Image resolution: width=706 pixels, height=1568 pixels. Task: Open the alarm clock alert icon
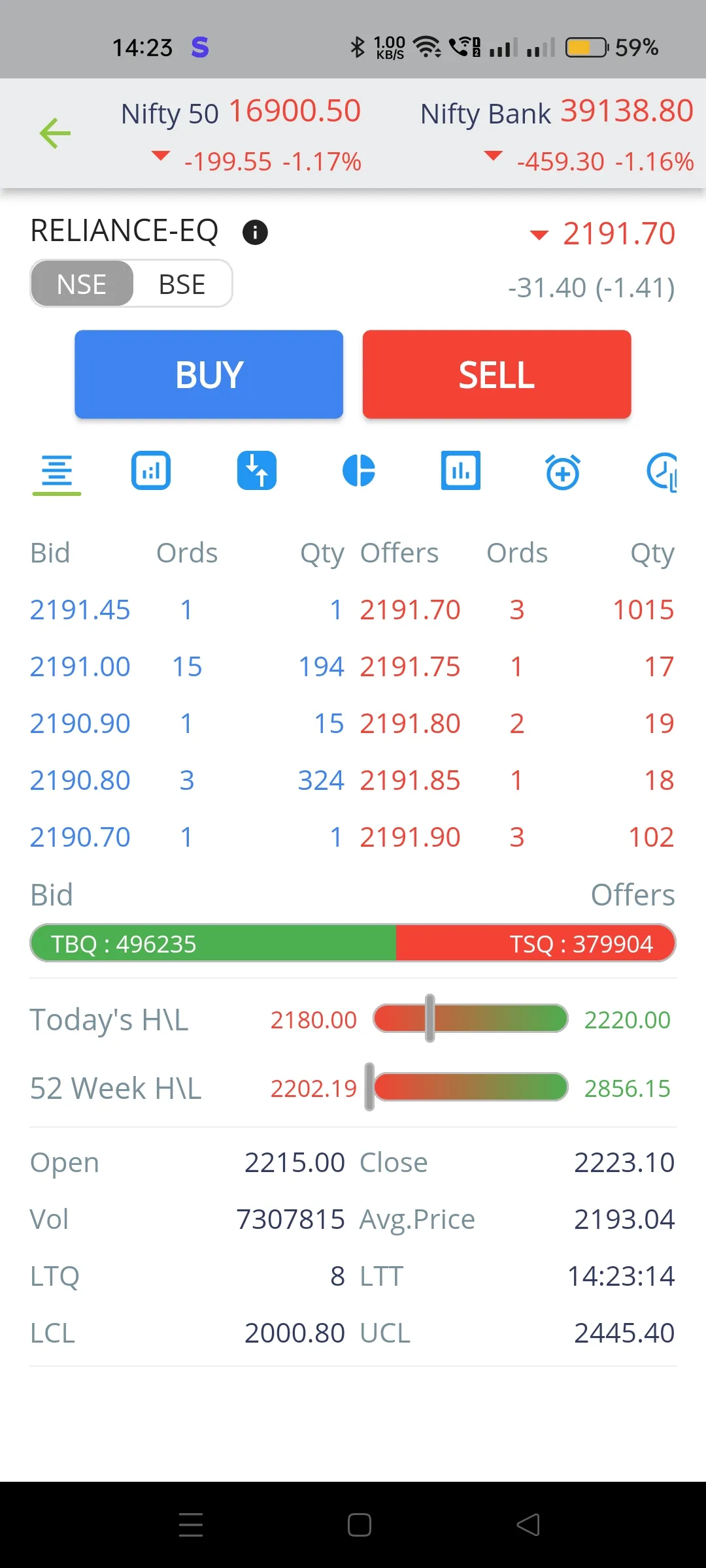(x=563, y=471)
